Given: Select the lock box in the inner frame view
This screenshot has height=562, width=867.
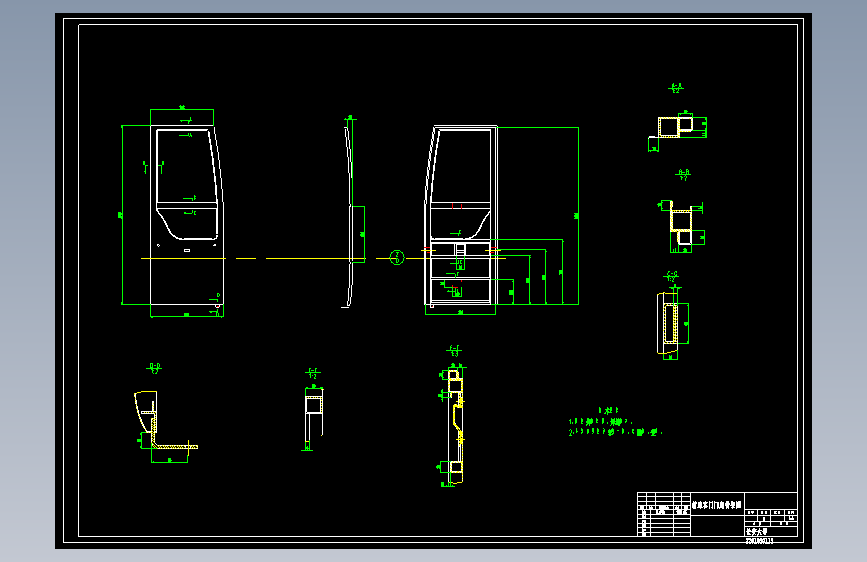Looking at the screenshot, I should [x=460, y=250].
